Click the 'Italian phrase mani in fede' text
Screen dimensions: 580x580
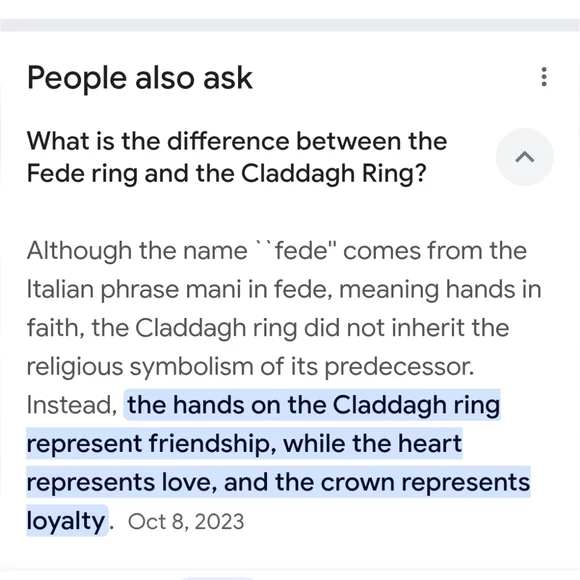[x=178, y=290]
